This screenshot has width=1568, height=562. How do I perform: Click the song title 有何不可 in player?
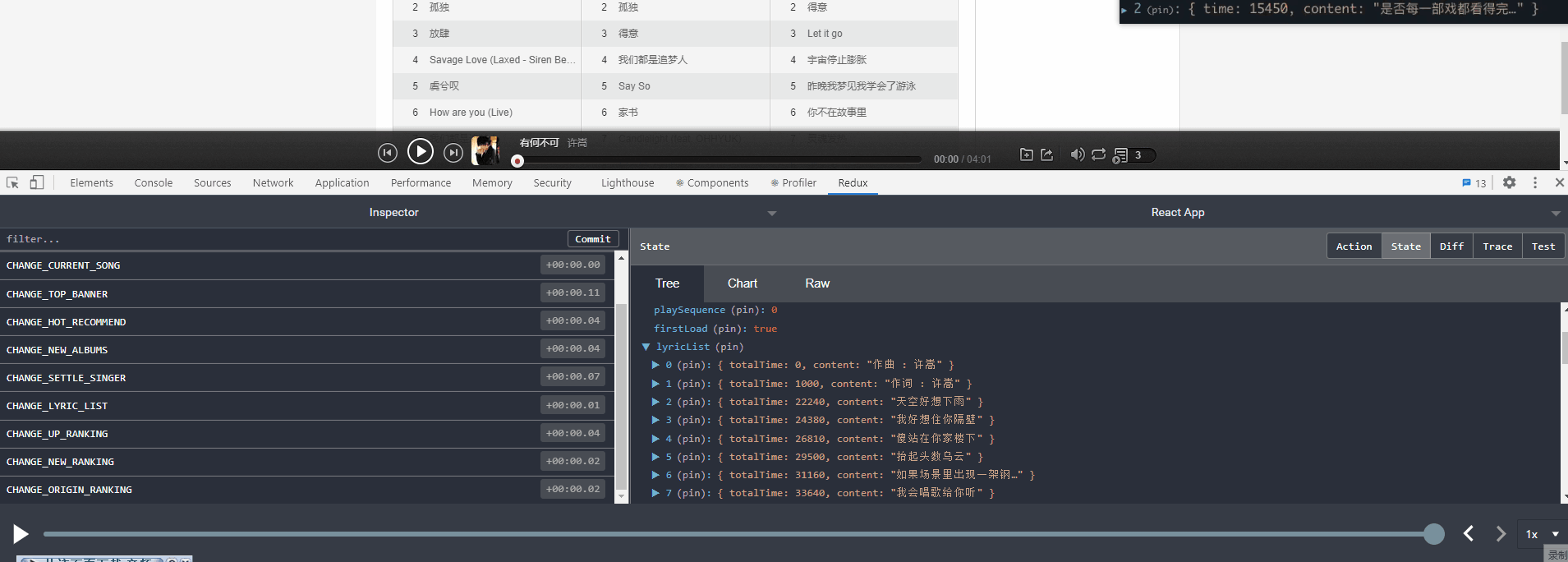539,143
